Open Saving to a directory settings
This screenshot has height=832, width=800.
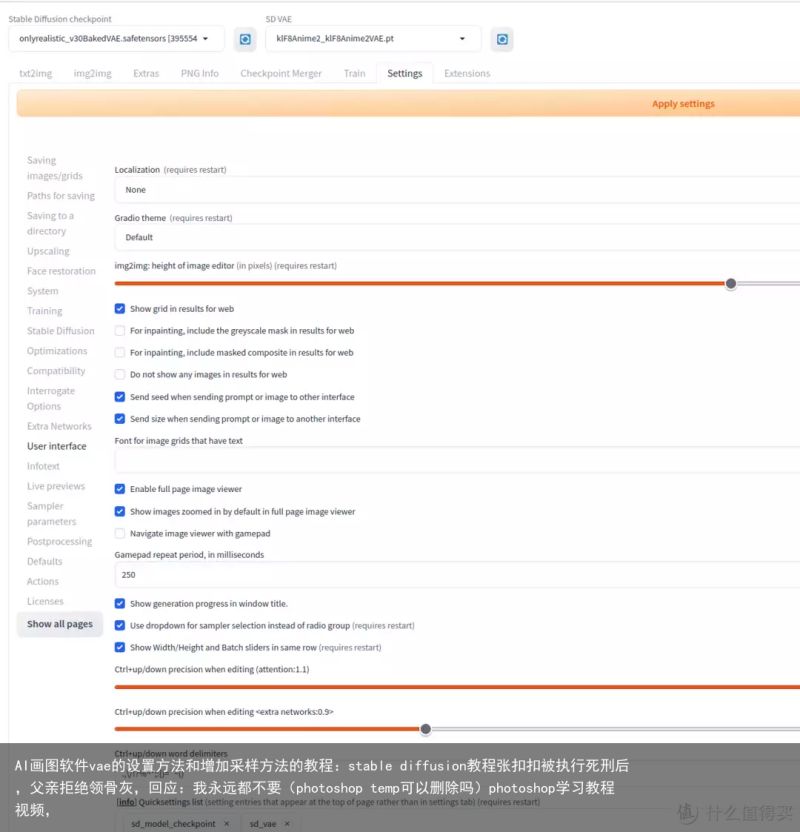point(50,223)
